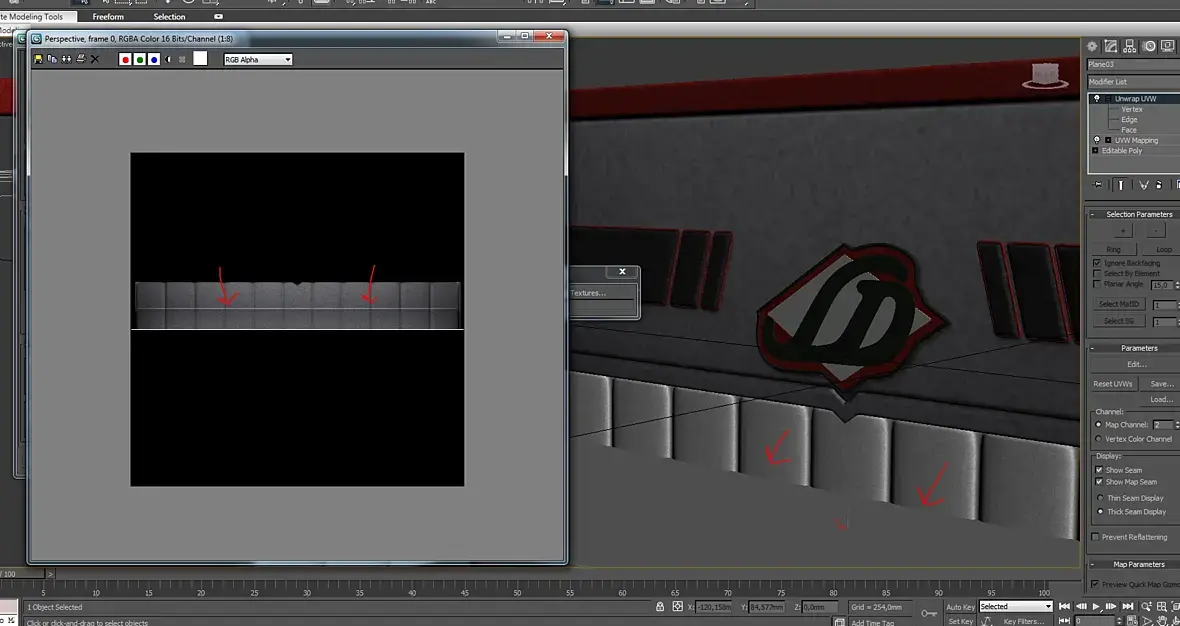The image size is (1180, 626).
Task: Toggle the alpha channel display
Action: (x=169, y=59)
